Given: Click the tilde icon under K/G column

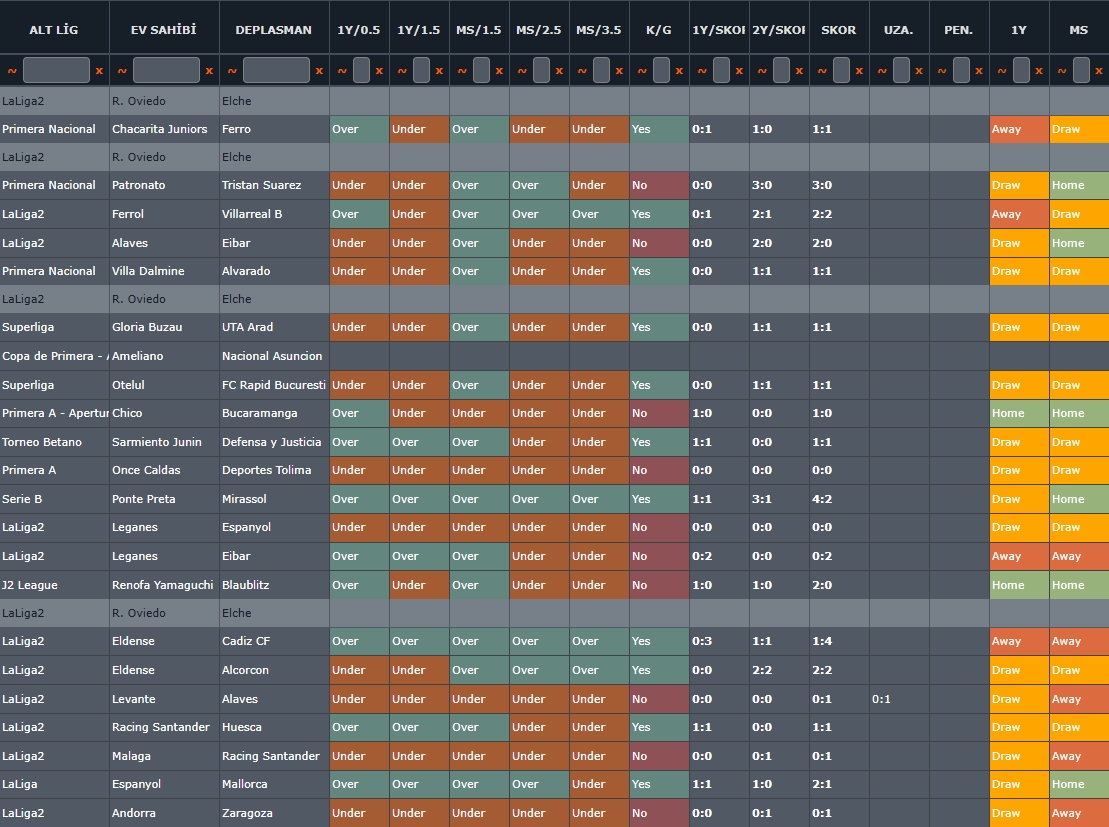Looking at the screenshot, I should [642, 71].
